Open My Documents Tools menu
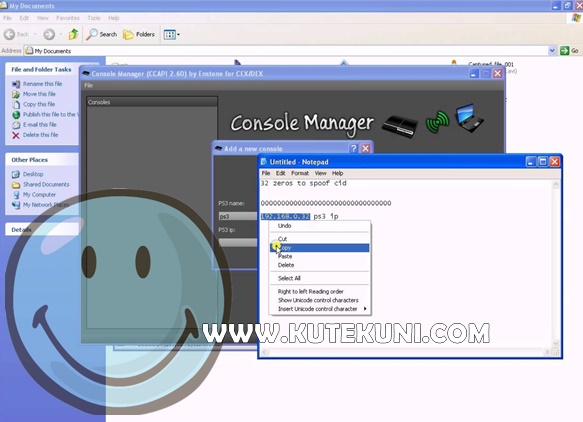This screenshot has height=422, width=583. (x=94, y=18)
